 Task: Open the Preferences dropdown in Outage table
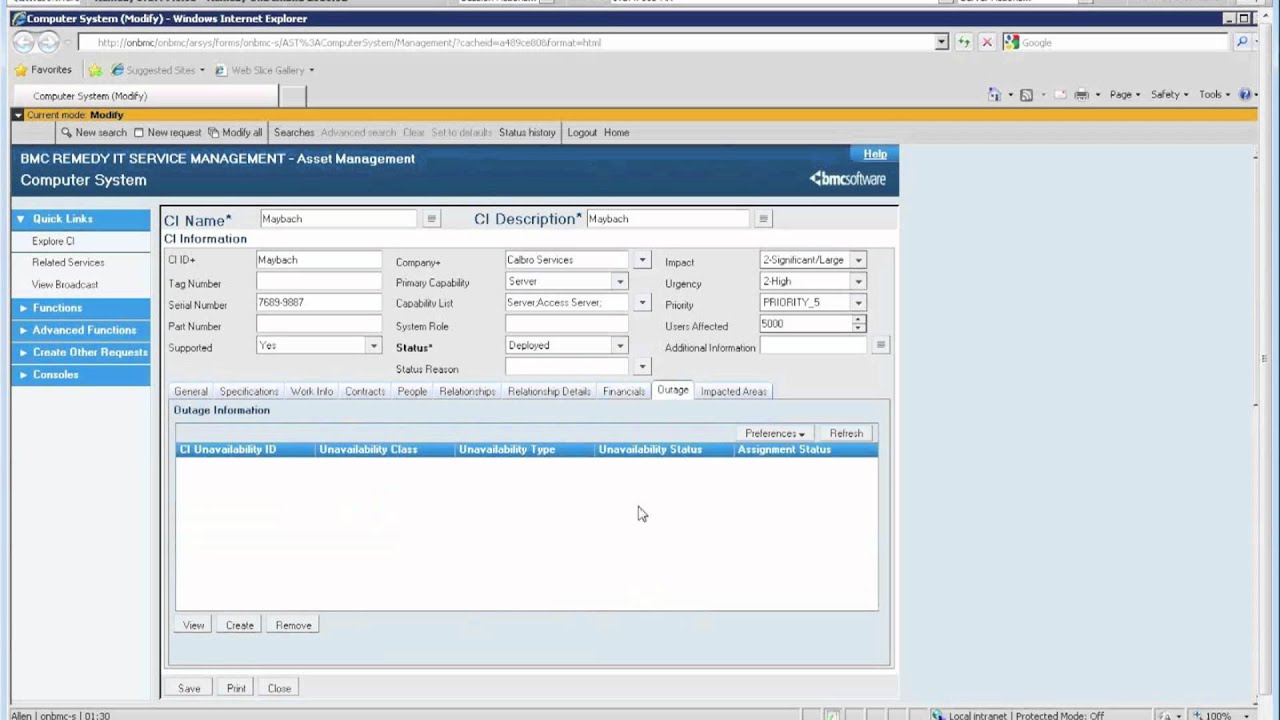click(774, 433)
